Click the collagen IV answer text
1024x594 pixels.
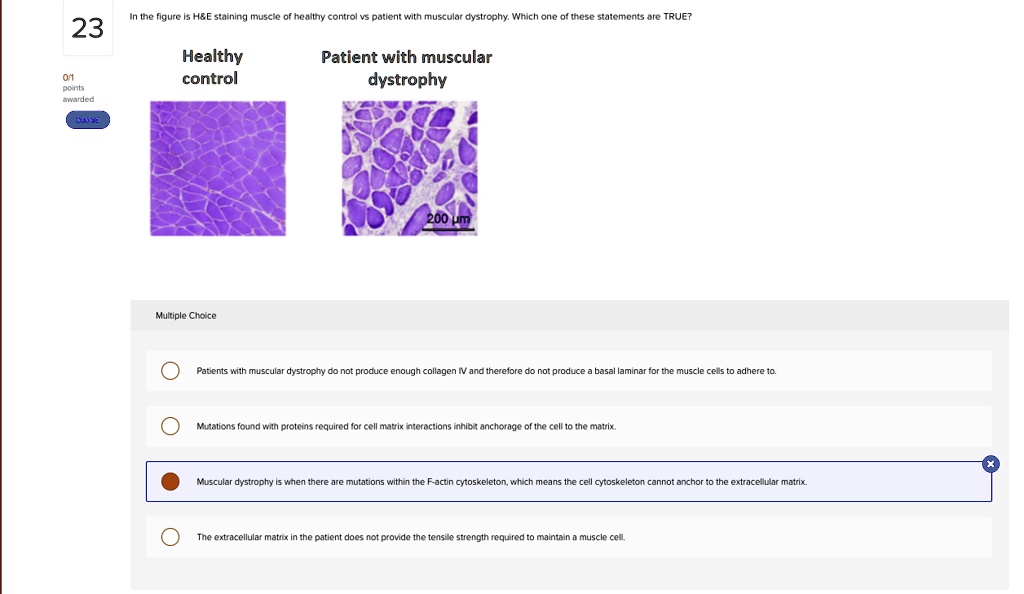(486, 369)
